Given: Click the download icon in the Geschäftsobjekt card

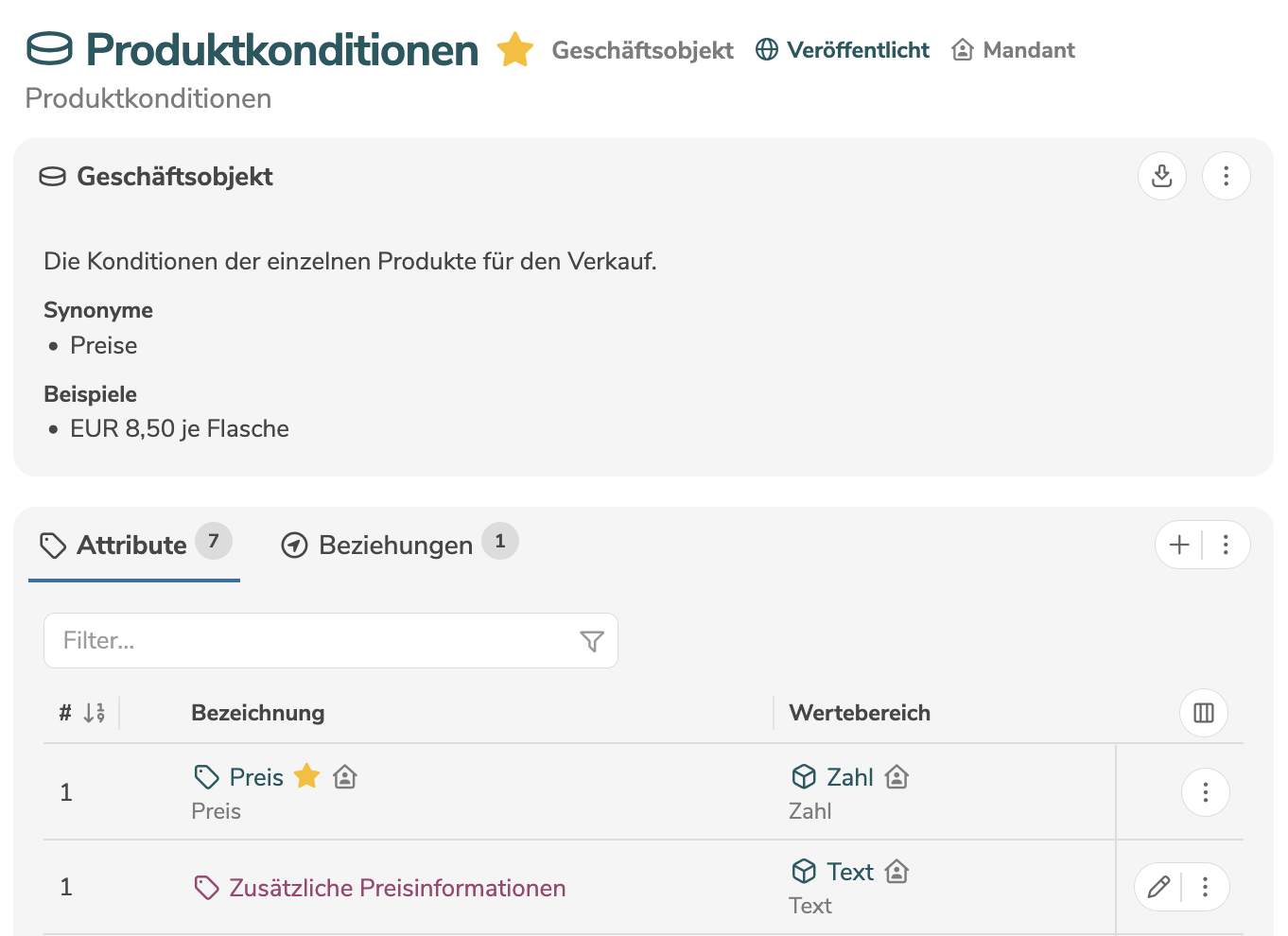Looking at the screenshot, I should tap(1161, 176).
